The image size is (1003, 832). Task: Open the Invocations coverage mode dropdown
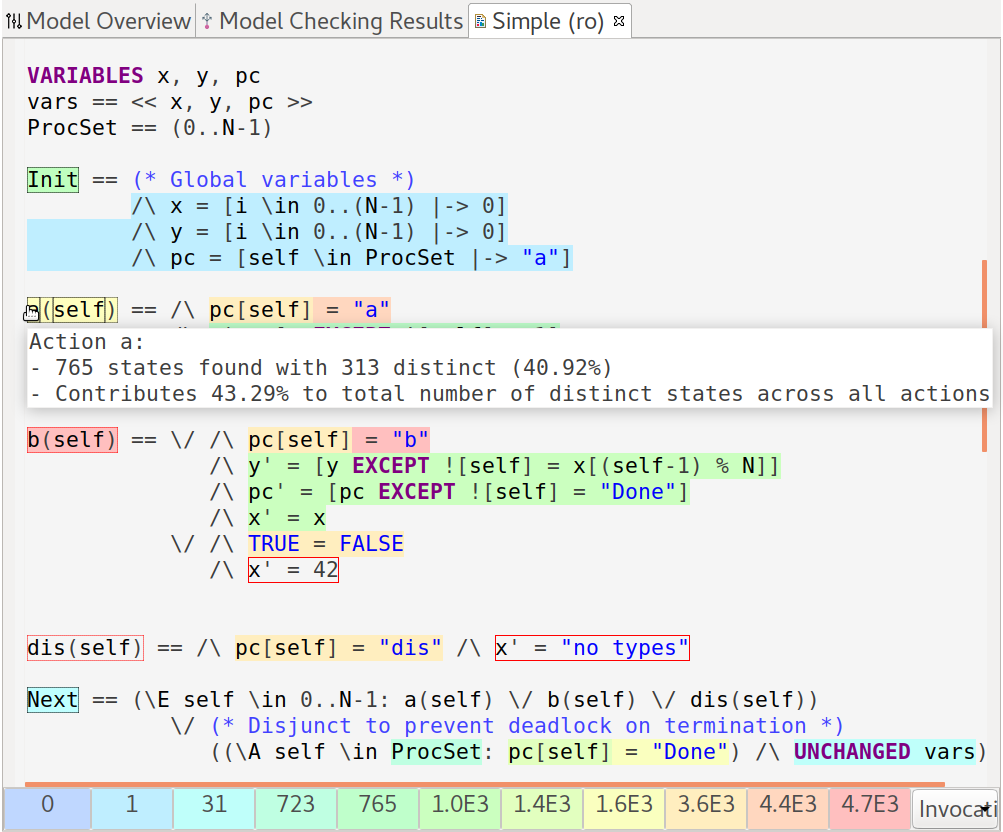956,809
